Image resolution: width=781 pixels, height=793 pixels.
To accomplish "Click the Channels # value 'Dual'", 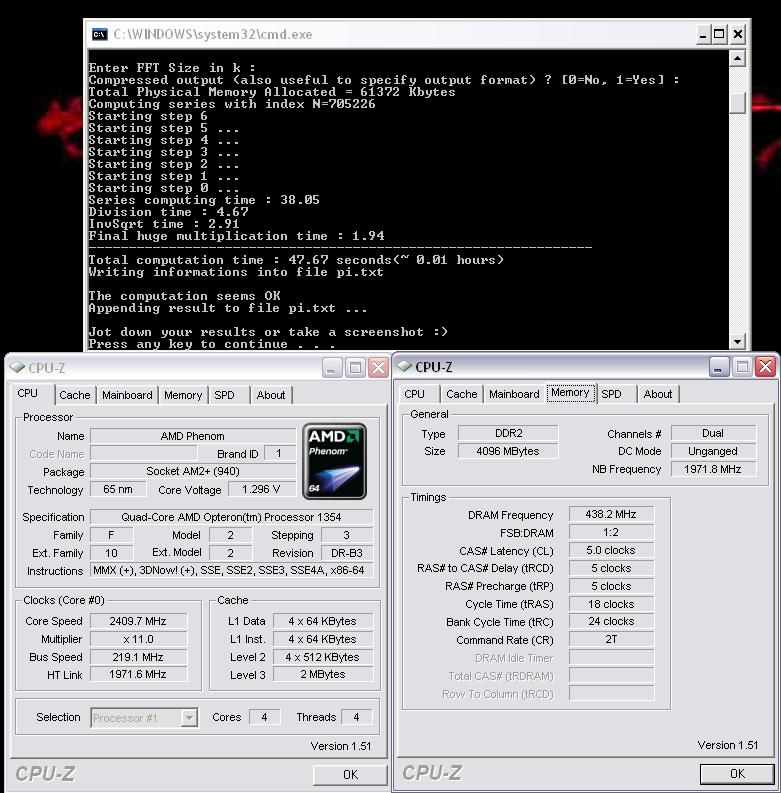I will tap(713, 433).
